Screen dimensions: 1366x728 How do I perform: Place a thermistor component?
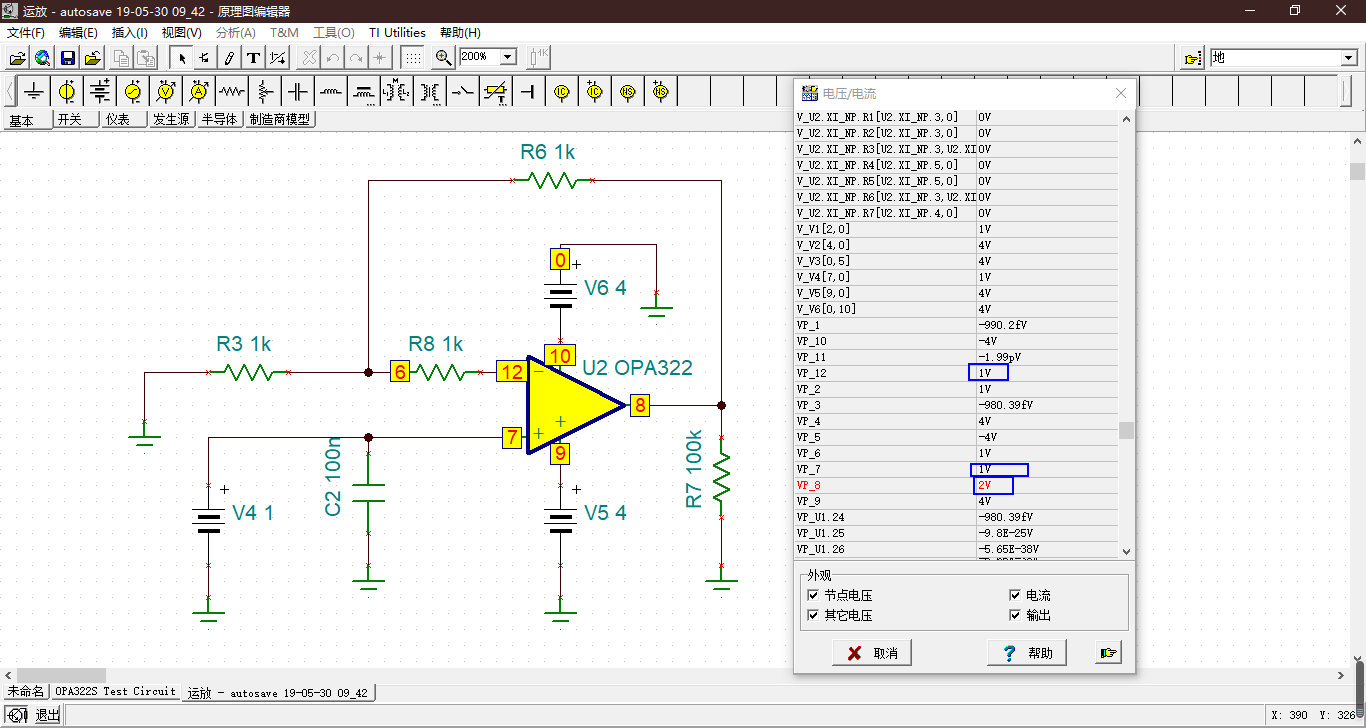(496, 92)
